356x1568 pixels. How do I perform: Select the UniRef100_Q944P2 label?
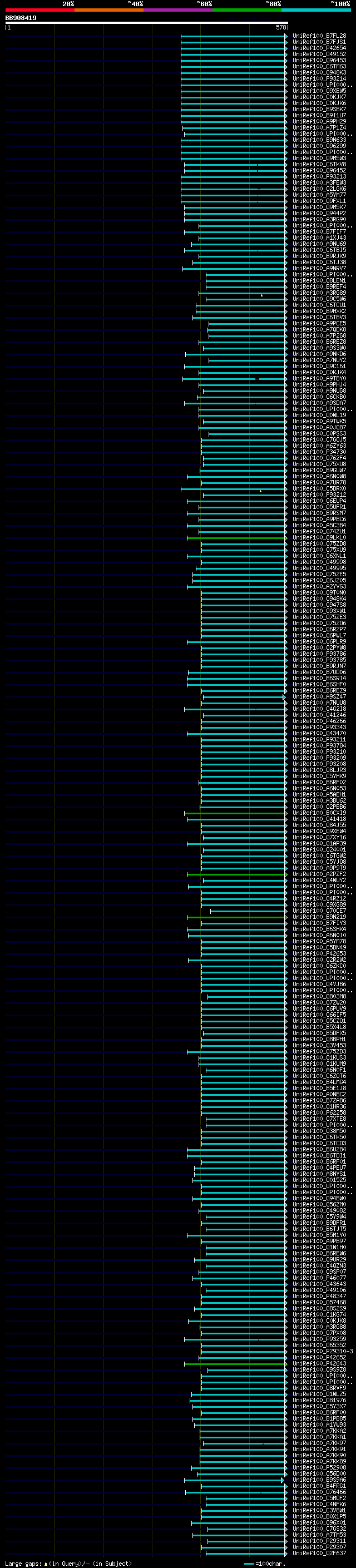pyautogui.click(x=319, y=214)
